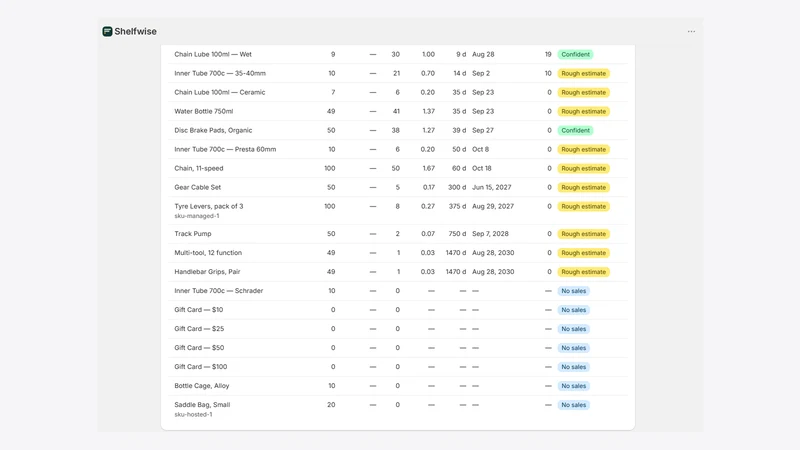Image resolution: width=800 pixels, height=450 pixels.
Task: Click the Shelfwise logo icon
Action: pyautogui.click(x=107, y=32)
